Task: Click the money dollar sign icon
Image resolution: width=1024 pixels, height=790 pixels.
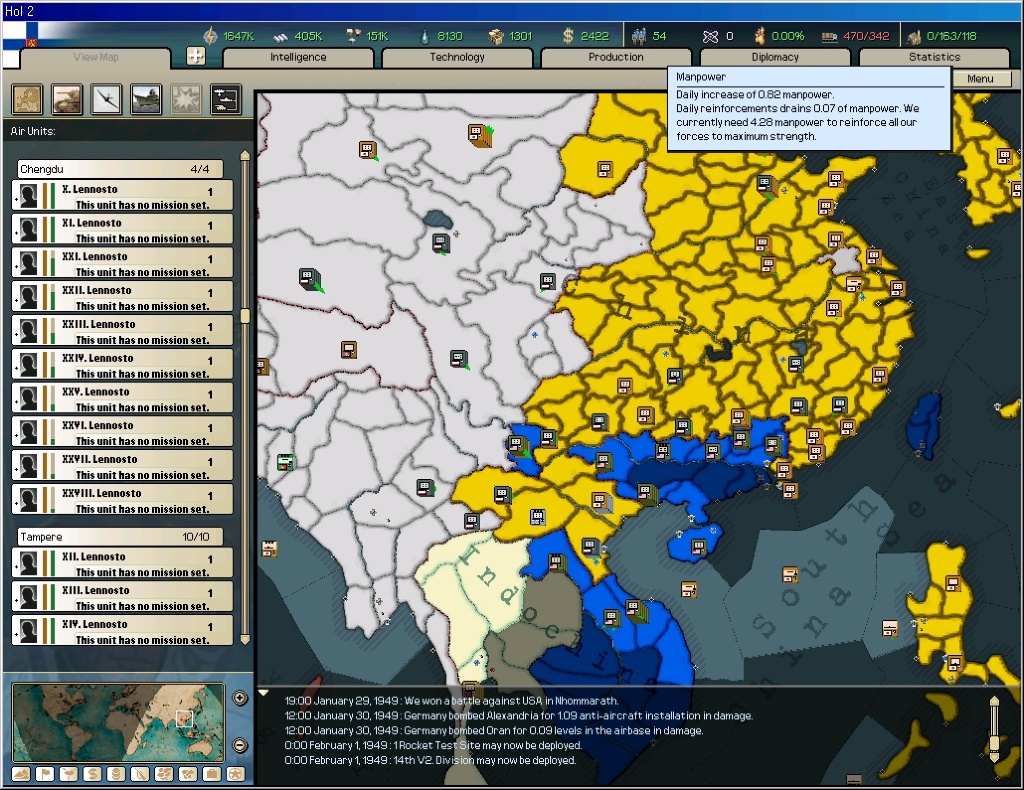Action: coord(568,36)
